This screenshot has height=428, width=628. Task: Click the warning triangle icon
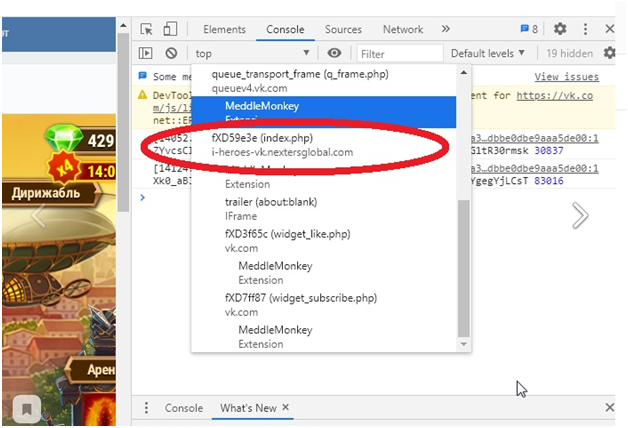pyautogui.click(x=142, y=95)
